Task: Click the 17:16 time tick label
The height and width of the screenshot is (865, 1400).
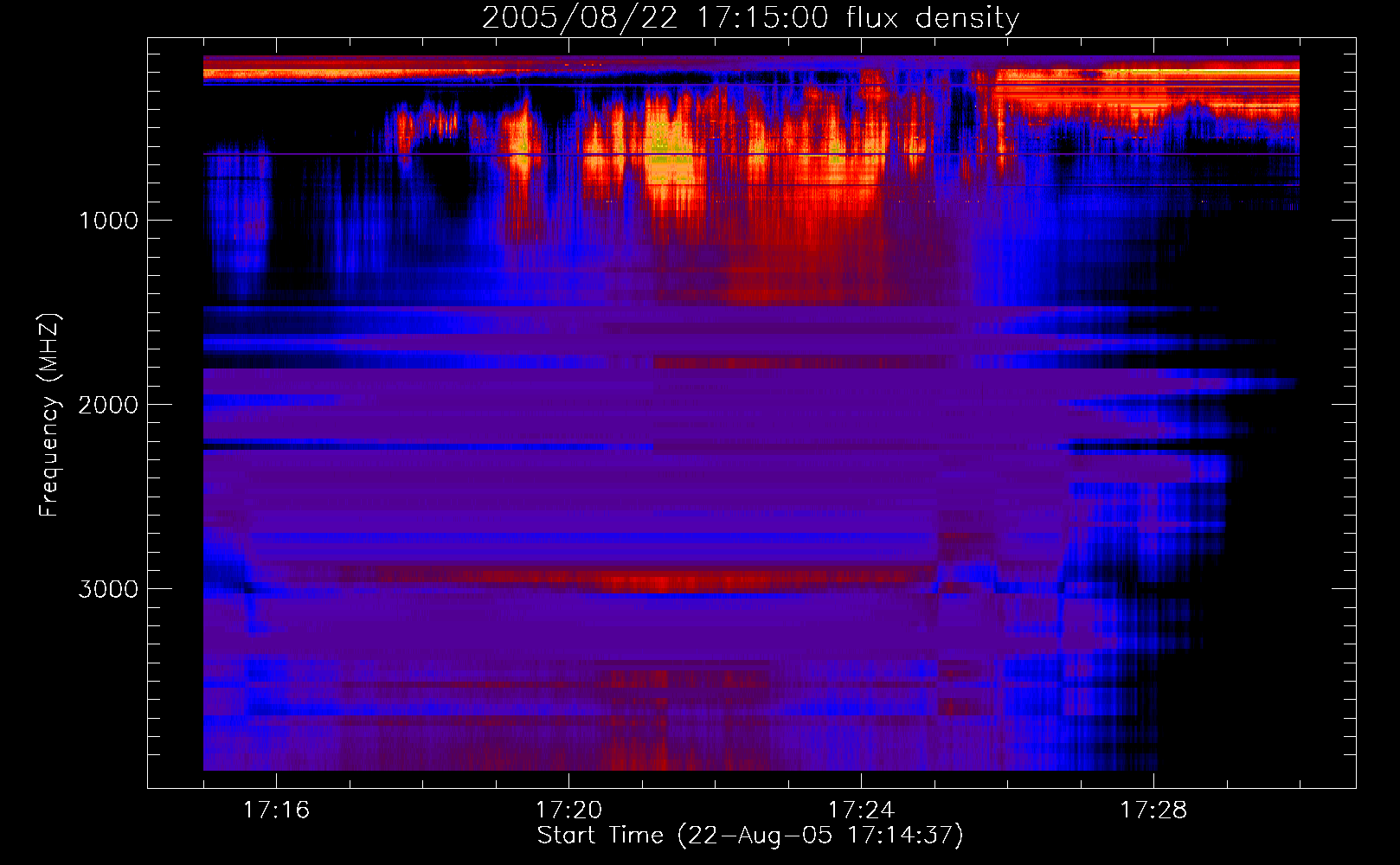Action: point(276,811)
